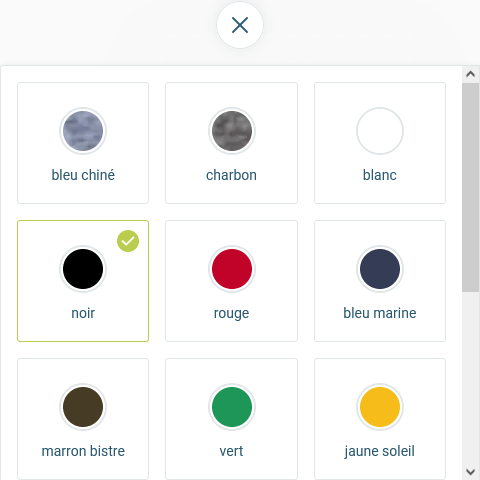480x480 pixels.
Task: Pick the blanc white color circle
Action: coord(380,131)
